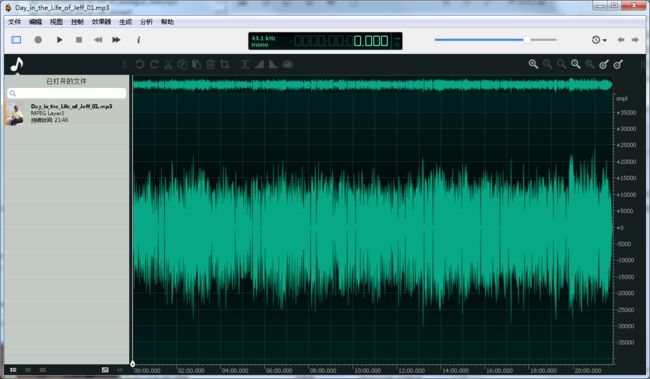Click the stop button
This screenshot has height=379, width=650.
pyautogui.click(x=79, y=40)
